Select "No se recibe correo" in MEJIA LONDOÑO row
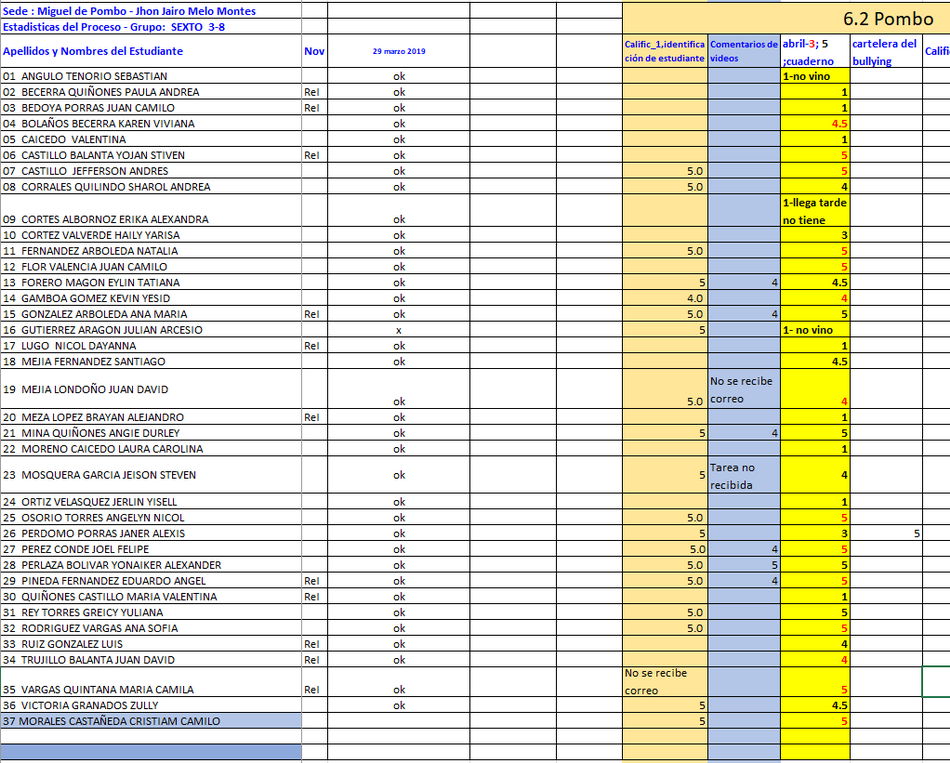The image size is (950, 763). (x=744, y=390)
